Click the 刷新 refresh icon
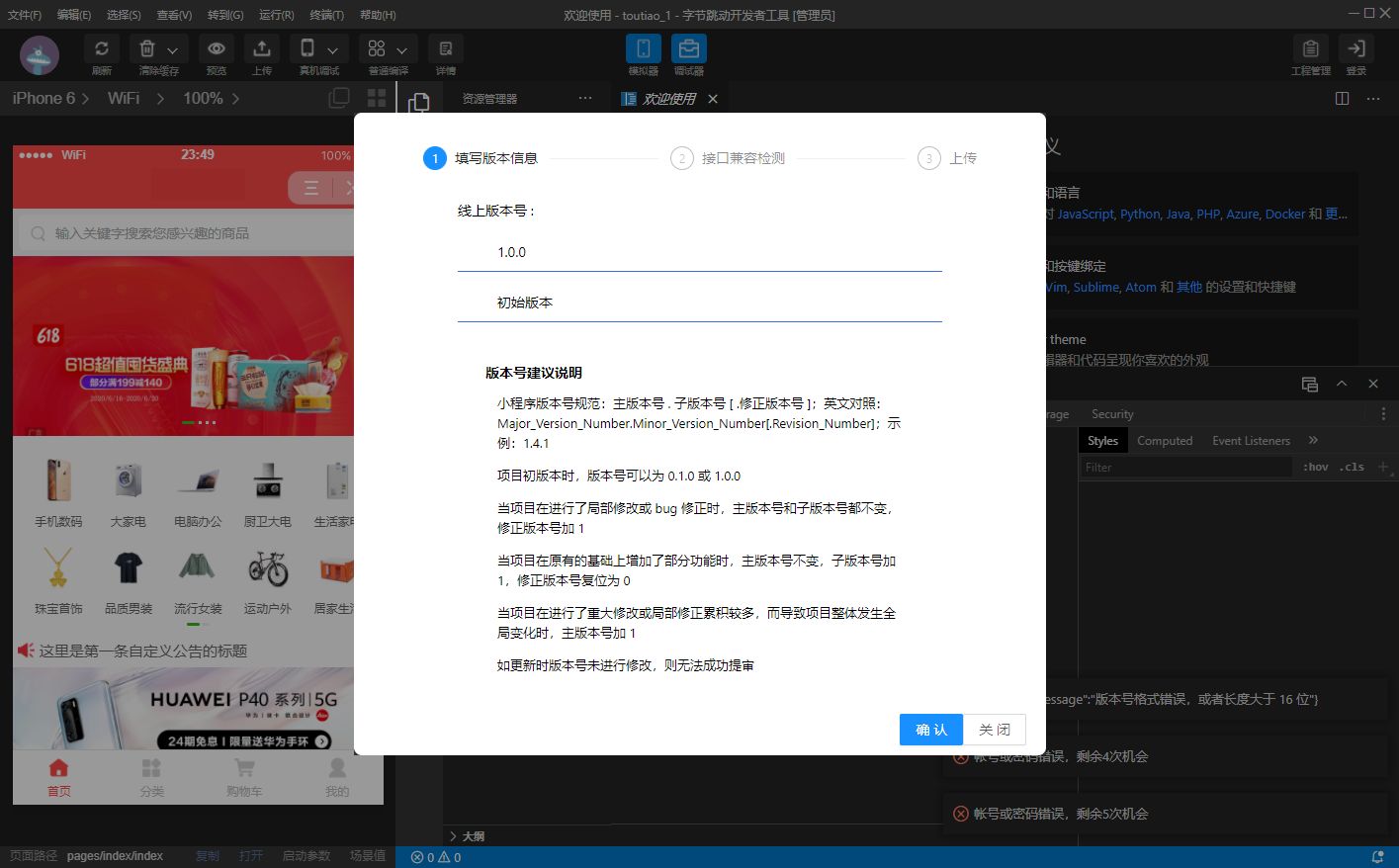Image resolution: width=1399 pixels, height=868 pixels. [101, 49]
